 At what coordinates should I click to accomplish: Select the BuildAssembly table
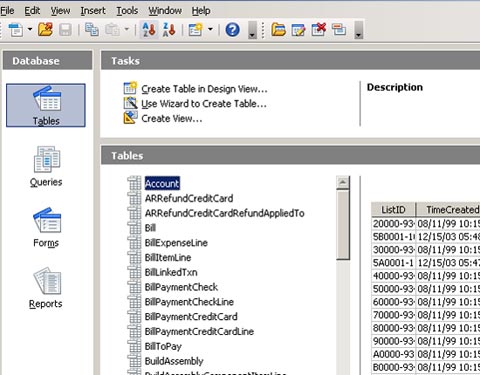(x=174, y=361)
